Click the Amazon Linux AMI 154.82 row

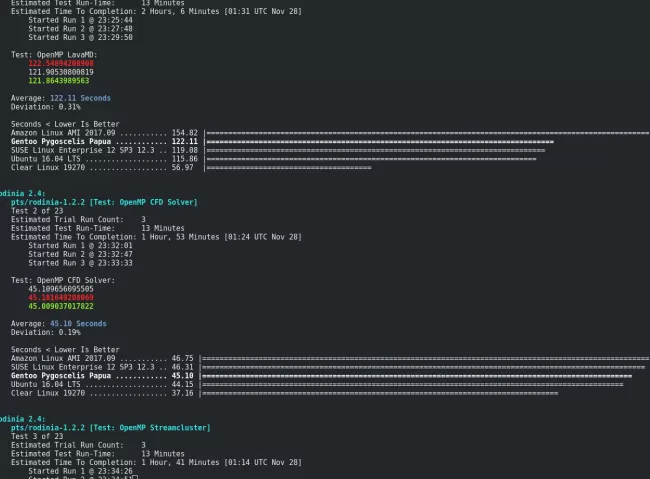[x=330, y=133]
